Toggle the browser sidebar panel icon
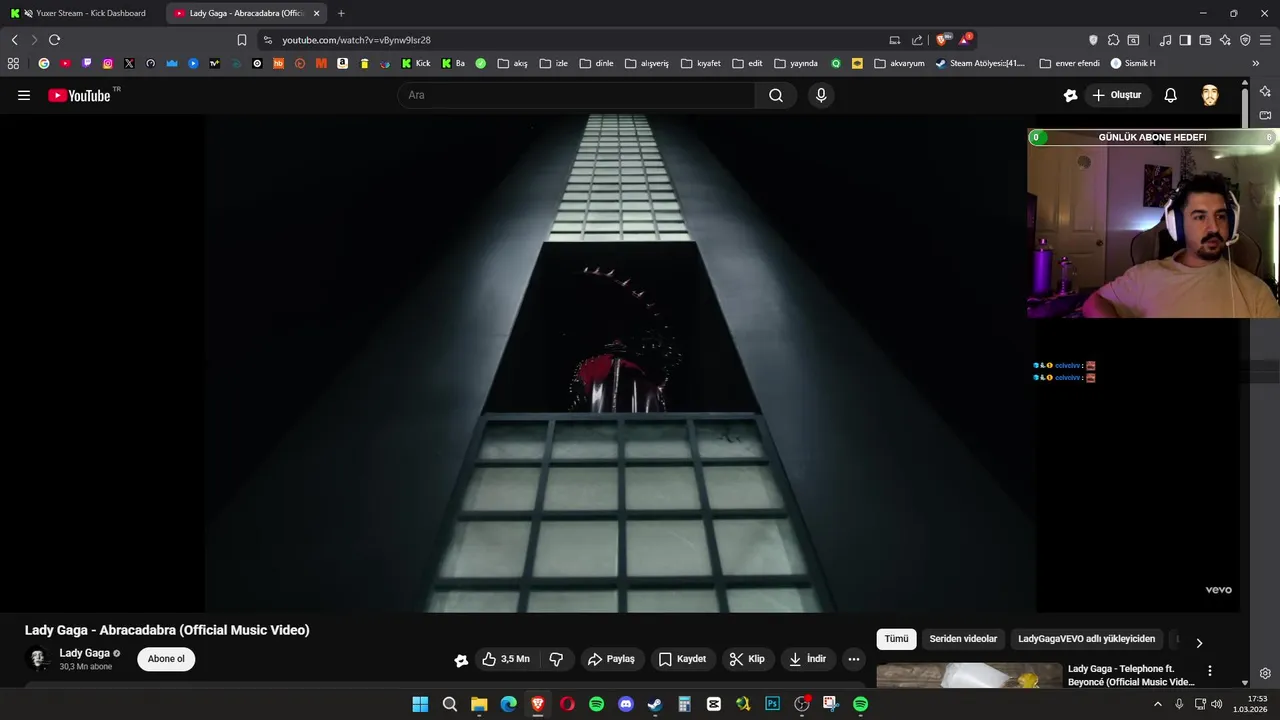 pos(1185,40)
